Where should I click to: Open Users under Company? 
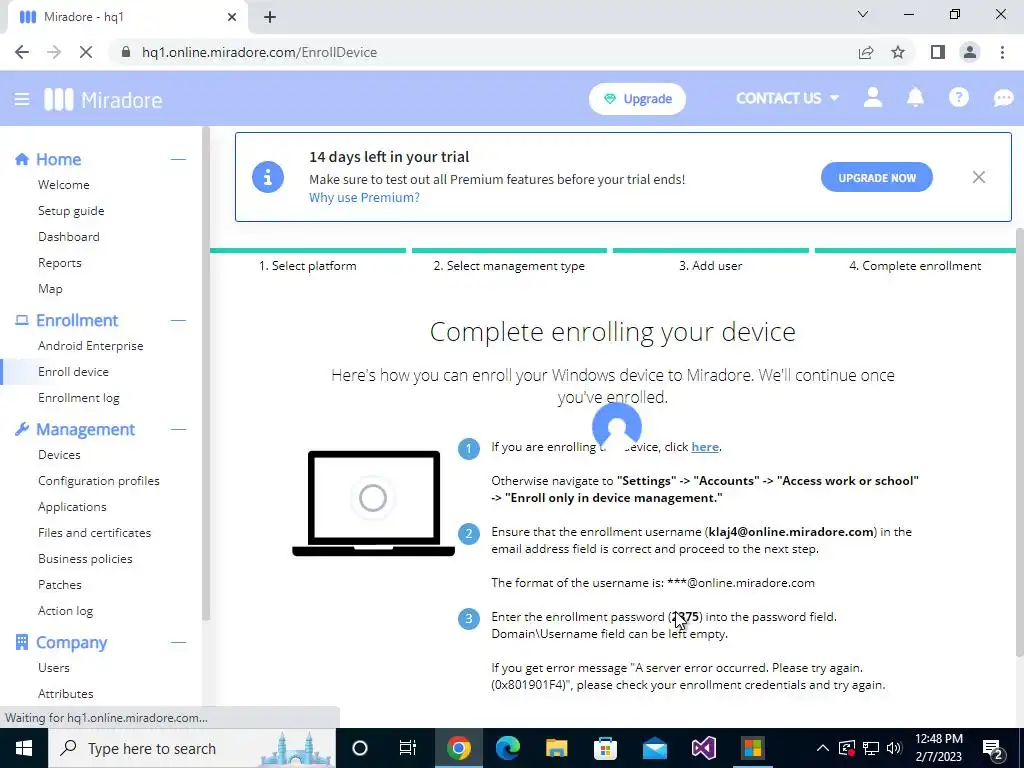(x=54, y=667)
